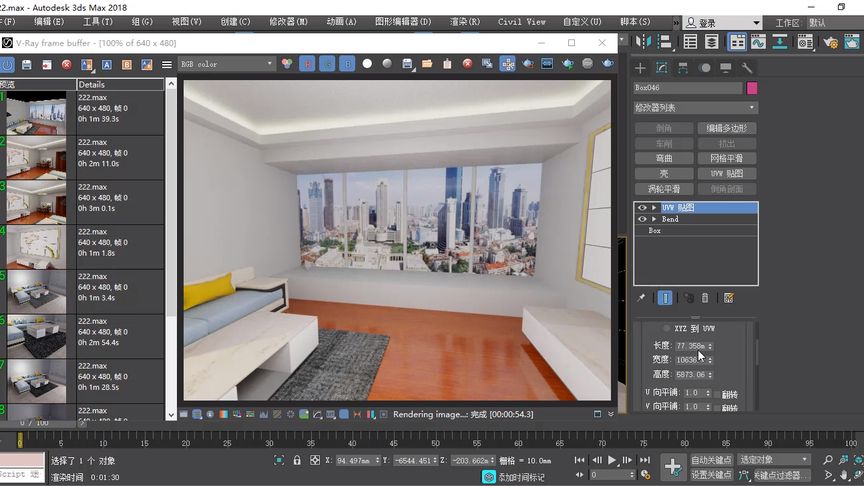Click the save image icon in V-Ray frame buffer
This screenshot has height=486, width=864.
click(x=26, y=64)
